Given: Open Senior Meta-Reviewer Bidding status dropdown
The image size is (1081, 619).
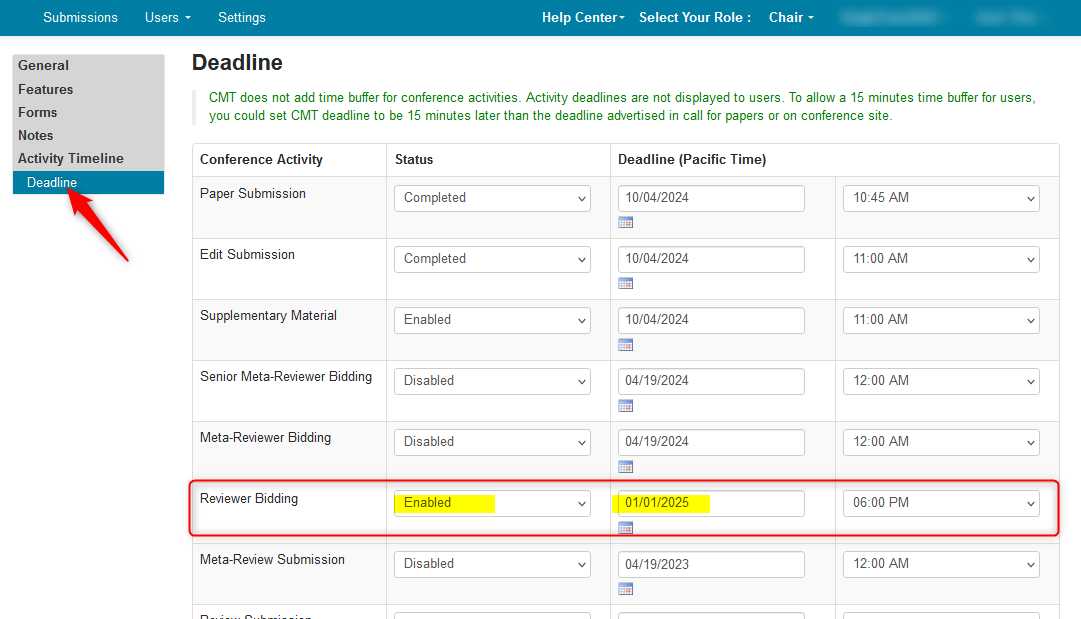Looking at the screenshot, I should point(492,381).
